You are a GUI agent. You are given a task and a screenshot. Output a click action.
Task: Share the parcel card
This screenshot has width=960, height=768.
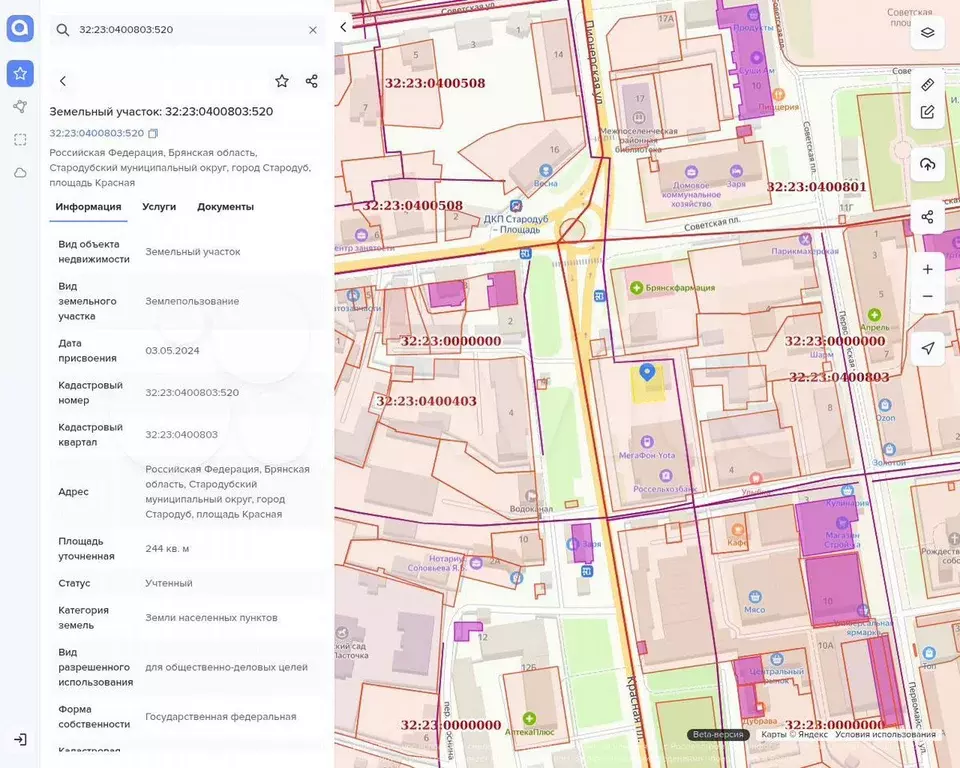[312, 81]
